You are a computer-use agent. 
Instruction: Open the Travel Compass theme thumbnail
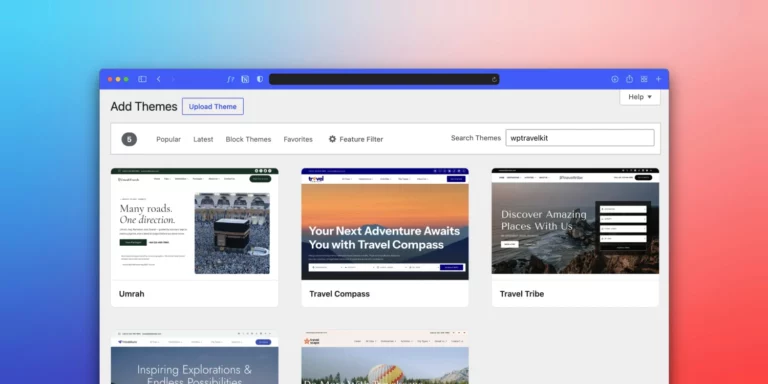[385, 224]
